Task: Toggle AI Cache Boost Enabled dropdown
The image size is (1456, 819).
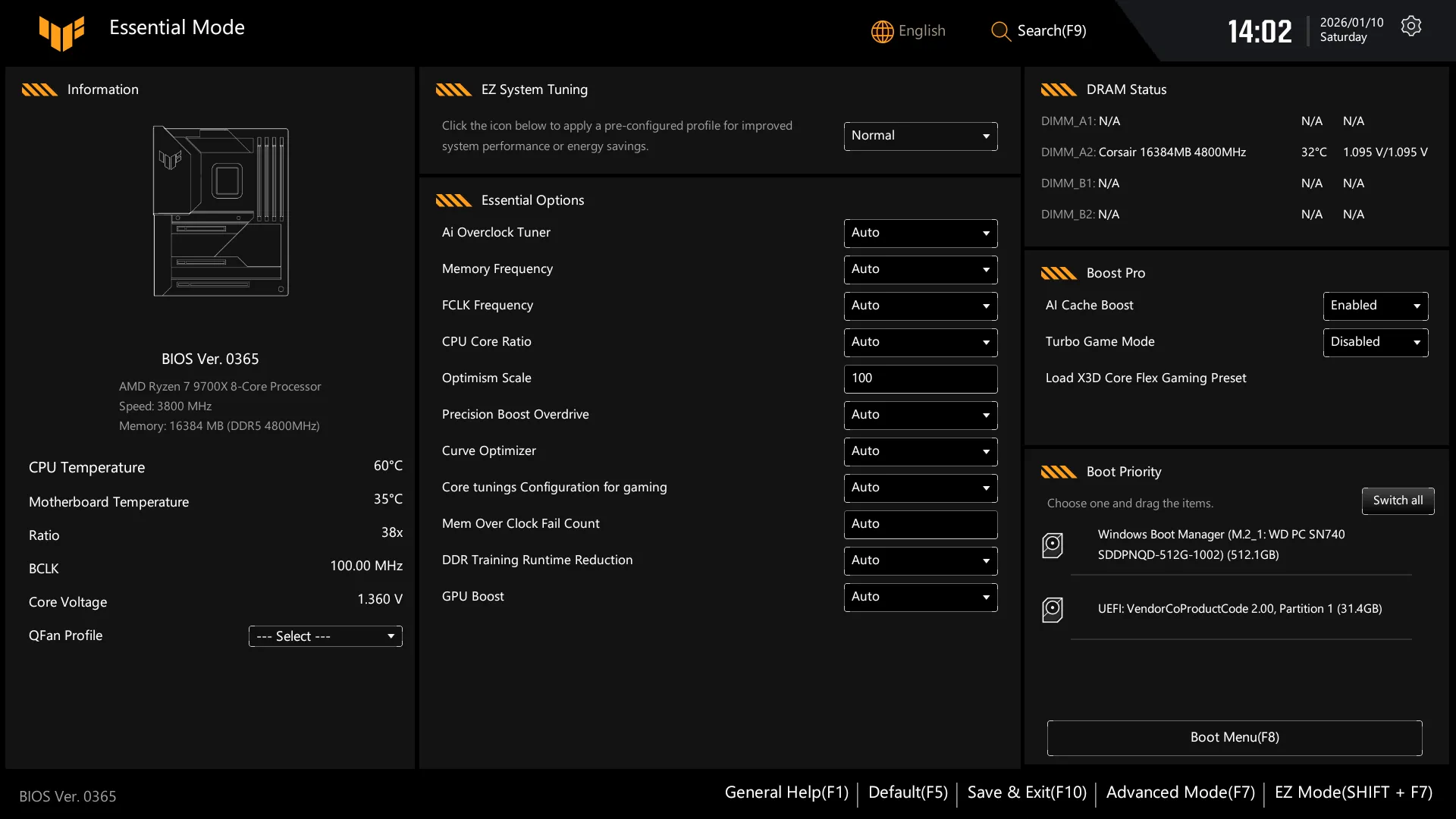Action: (x=1376, y=306)
